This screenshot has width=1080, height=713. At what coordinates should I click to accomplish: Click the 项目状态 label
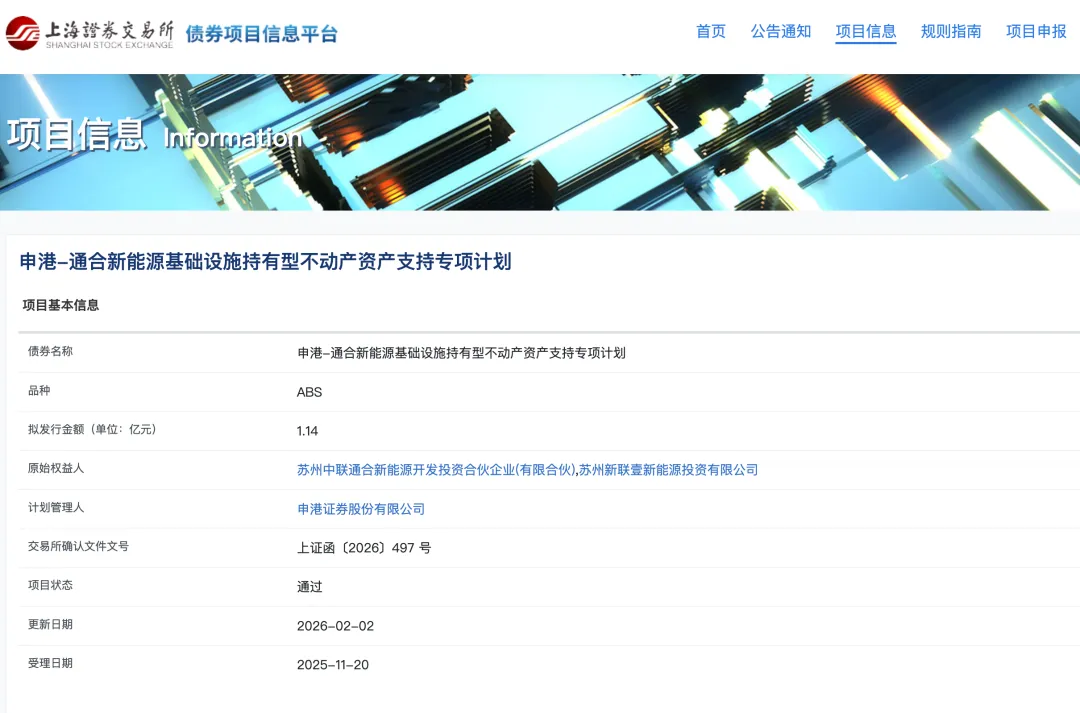pyautogui.click(x=50, y=586)
